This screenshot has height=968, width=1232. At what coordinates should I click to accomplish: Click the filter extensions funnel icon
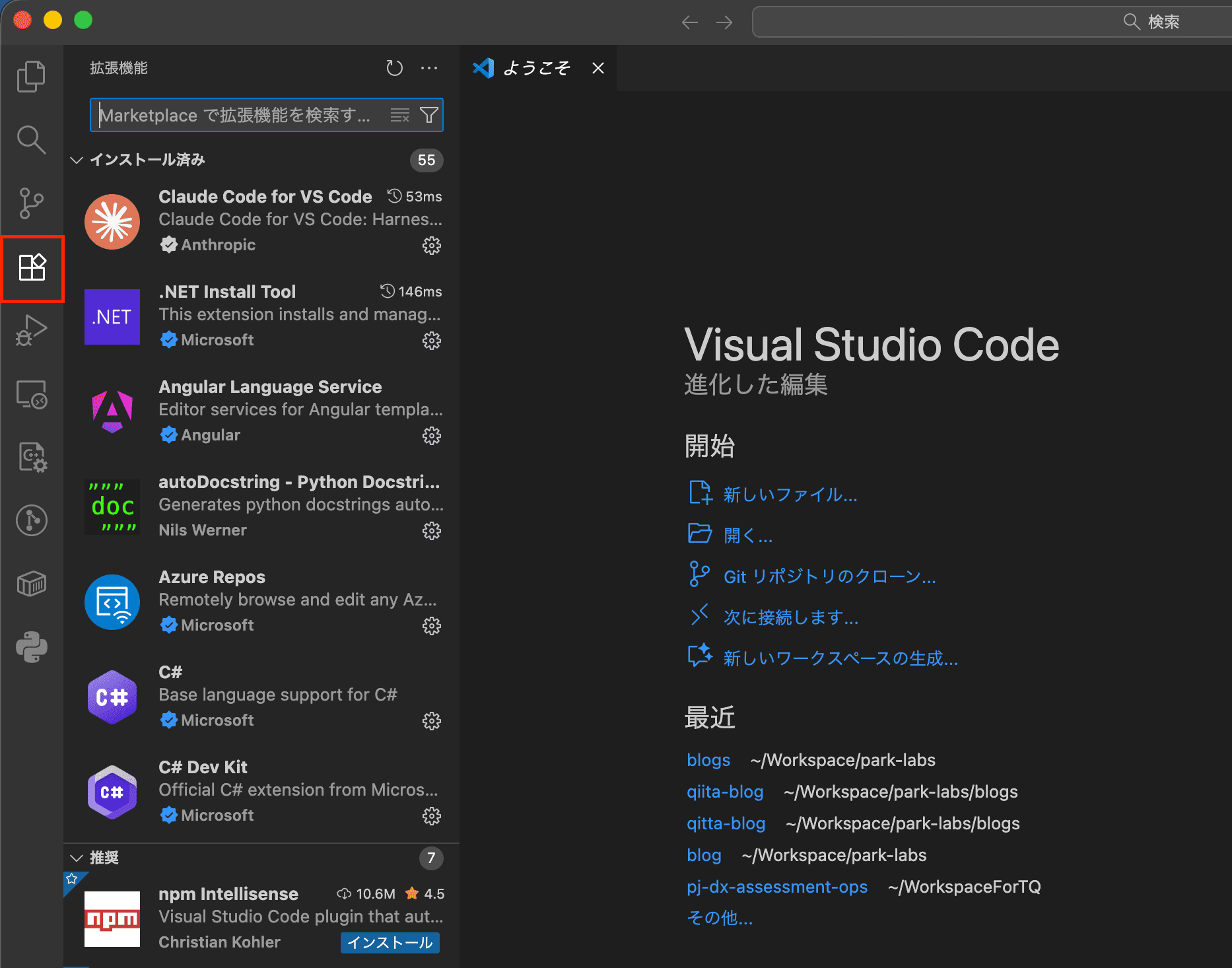[429, 116]
